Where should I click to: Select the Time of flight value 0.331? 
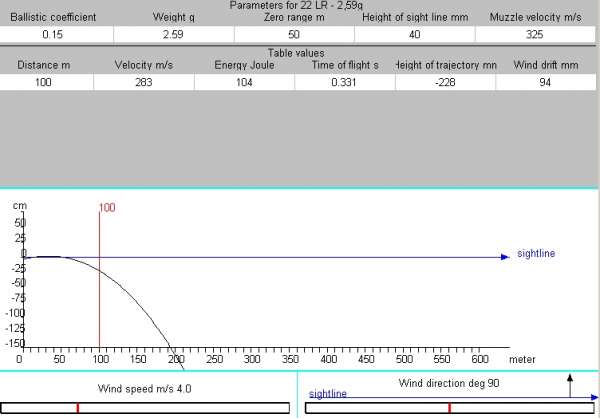[343, 82]
